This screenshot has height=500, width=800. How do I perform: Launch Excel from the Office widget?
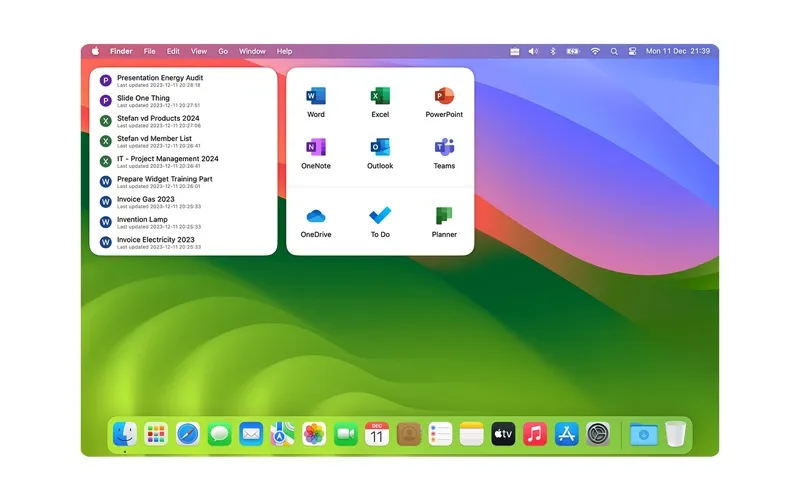pos(380,103)
